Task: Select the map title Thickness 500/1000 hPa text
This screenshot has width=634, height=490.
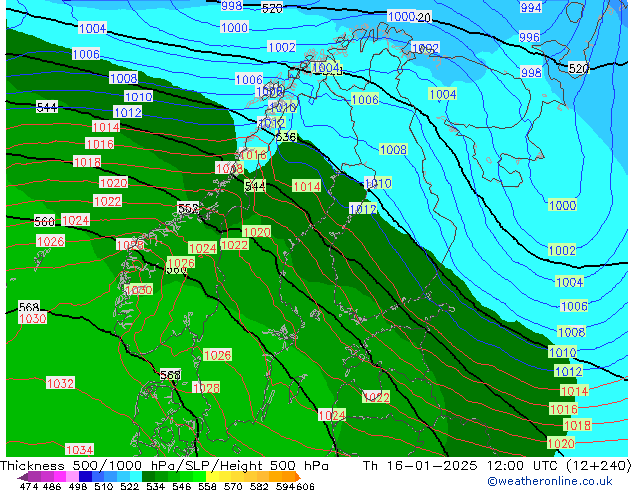Action: (x=88, y=466)
